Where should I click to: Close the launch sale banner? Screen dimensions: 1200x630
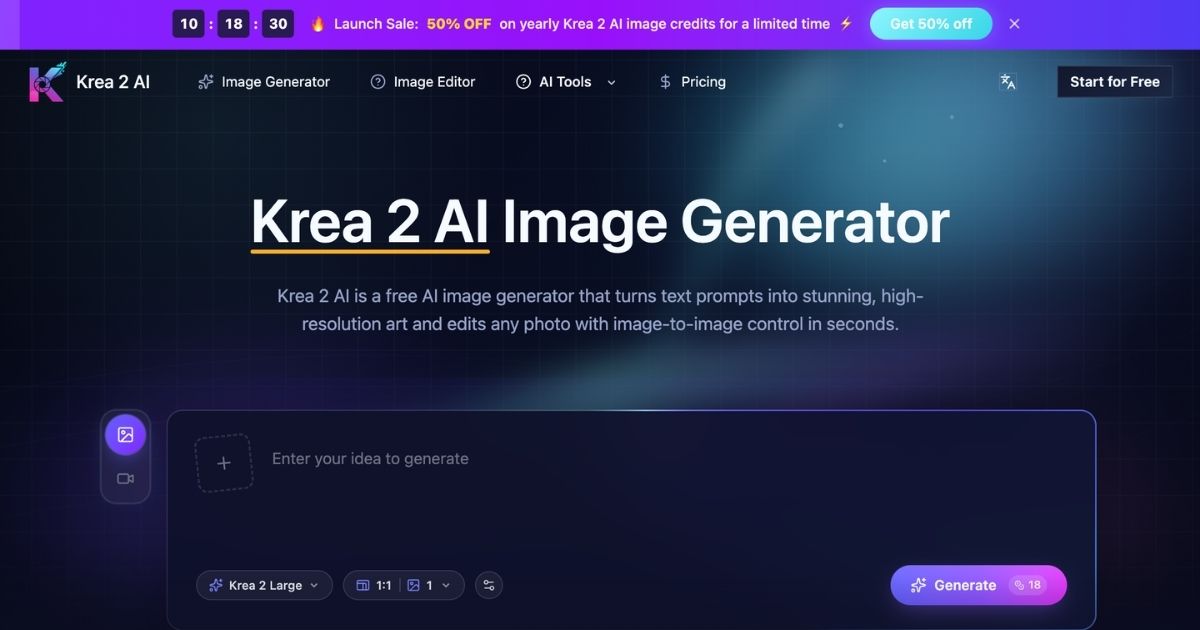[x=1014, y=24]
